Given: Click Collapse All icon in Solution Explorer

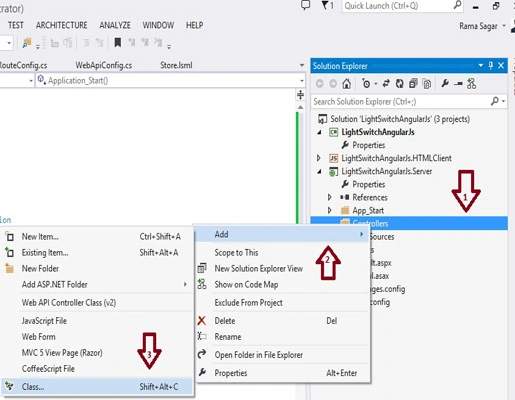Looking at the screenshot, I should pyautogui.click(x=413, y=84).
